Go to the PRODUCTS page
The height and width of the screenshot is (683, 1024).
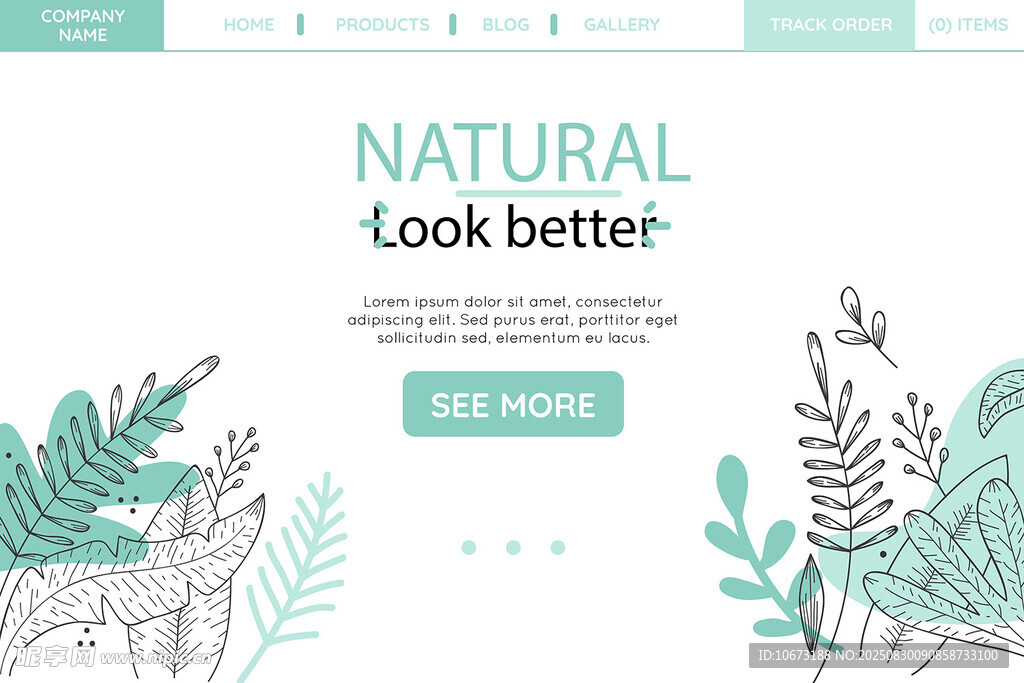click(x=383, y=25)
